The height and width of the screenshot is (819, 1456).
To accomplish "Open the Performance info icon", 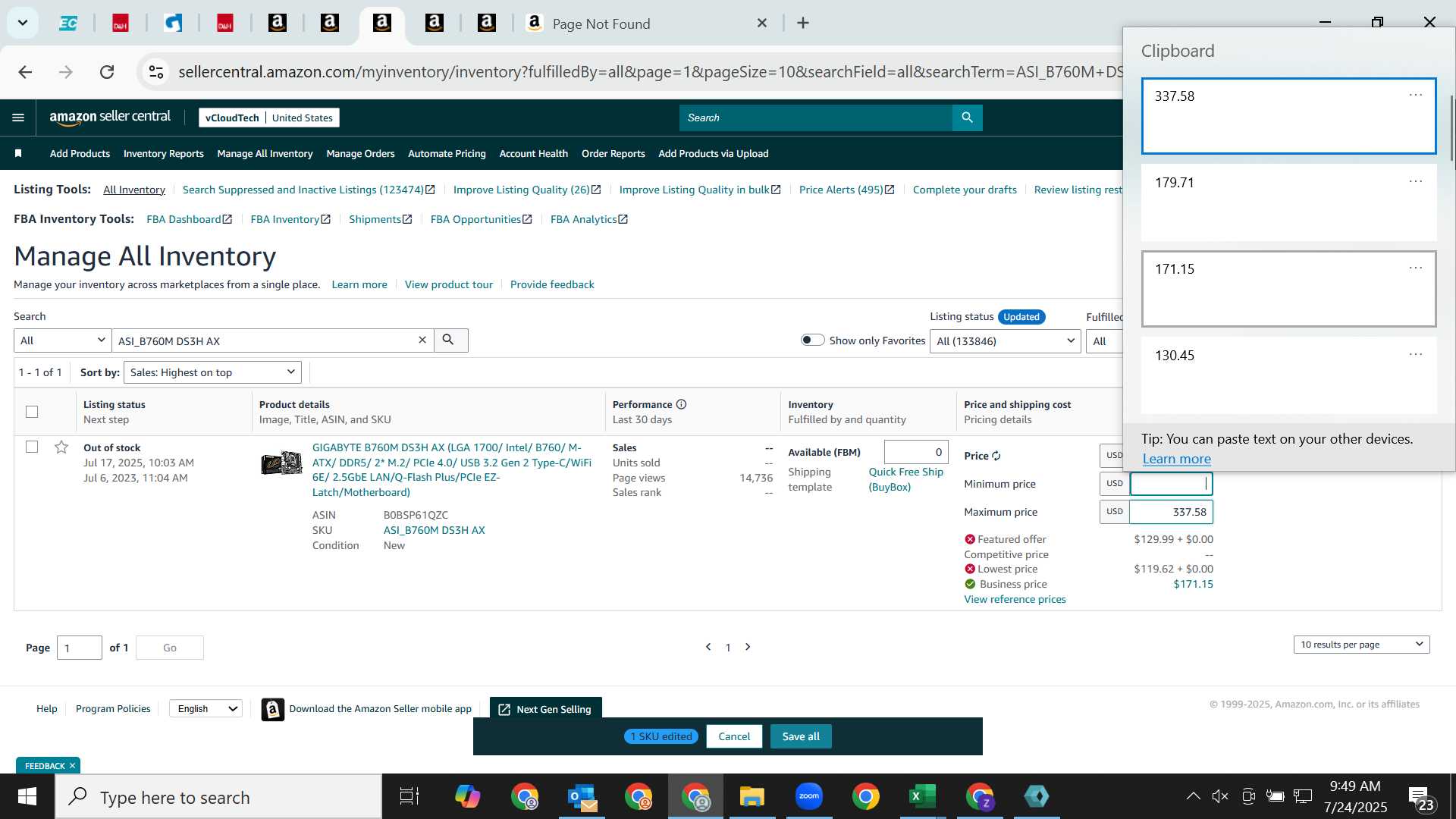I will (x=681, y=404).
